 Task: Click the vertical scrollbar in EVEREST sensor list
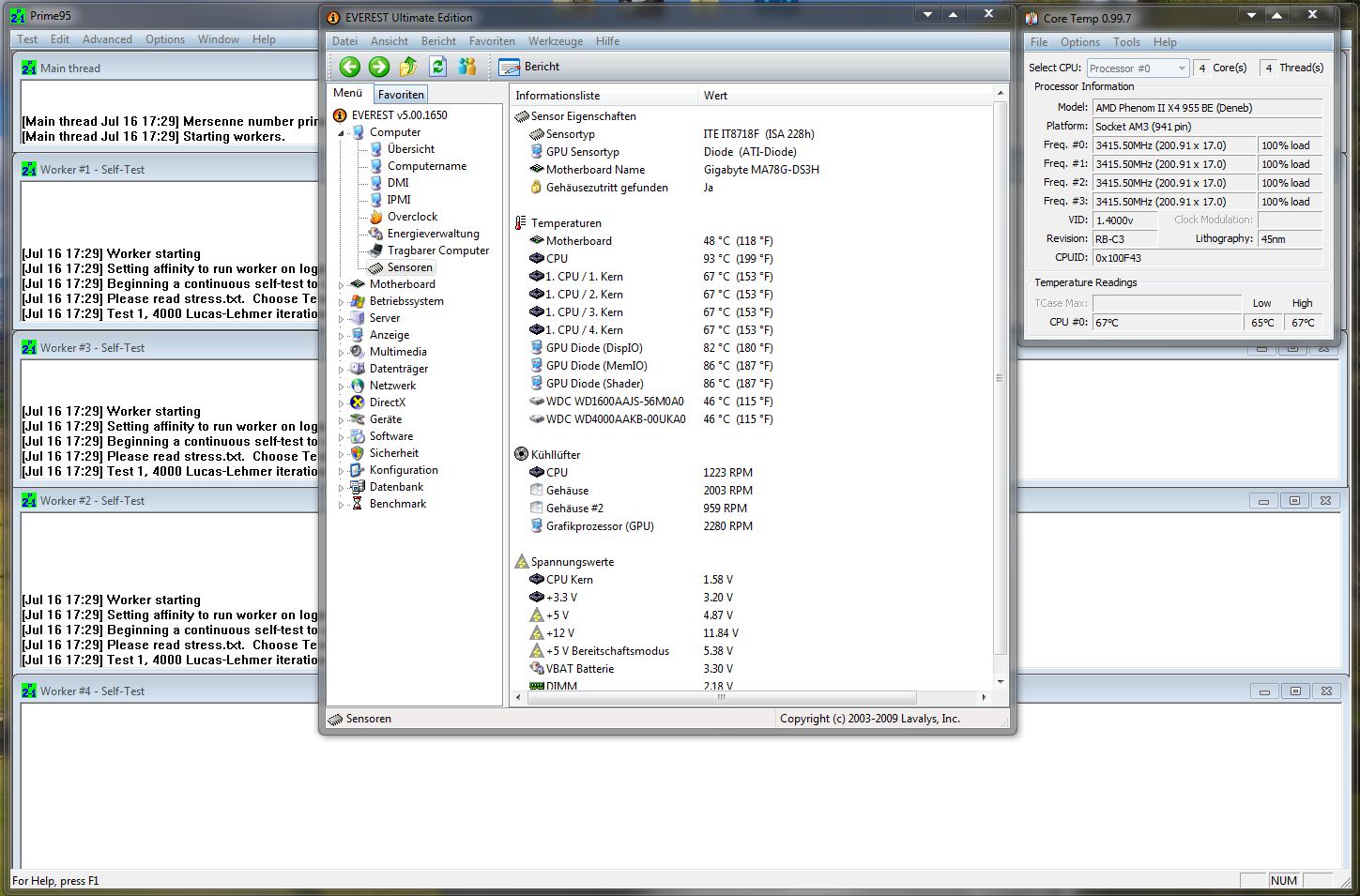(x=1000, y=380)
